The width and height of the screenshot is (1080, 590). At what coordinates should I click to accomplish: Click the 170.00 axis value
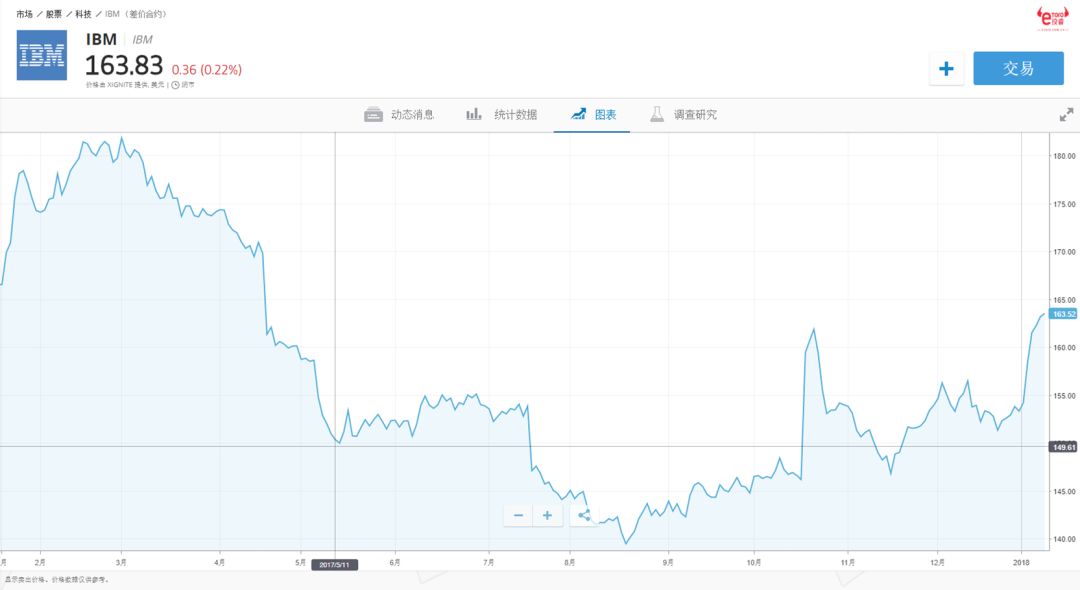1064,252
